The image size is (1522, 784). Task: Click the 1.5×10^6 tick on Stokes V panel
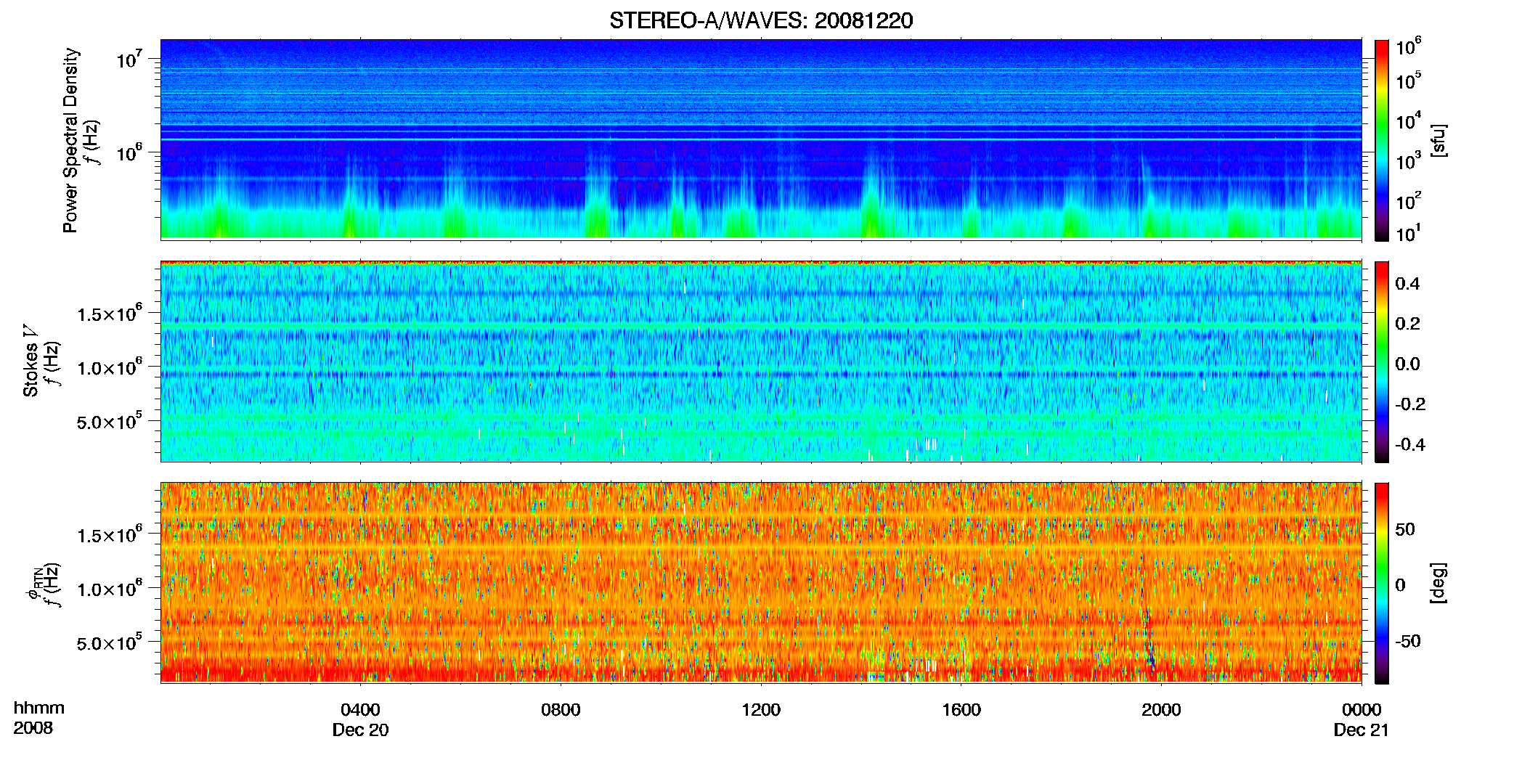(x=110, y=314)
